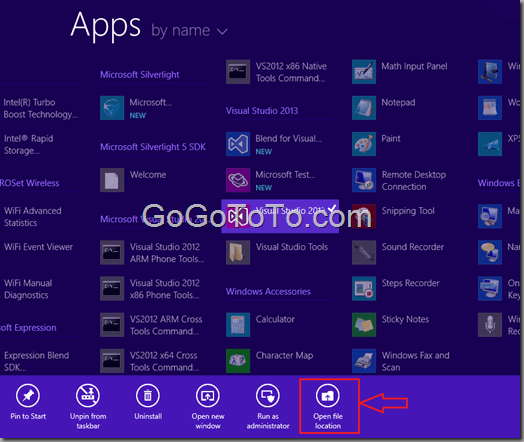524x442 pixels.
Task: Click the Windows Fax and Scan label
Action: tap(415, 361)
